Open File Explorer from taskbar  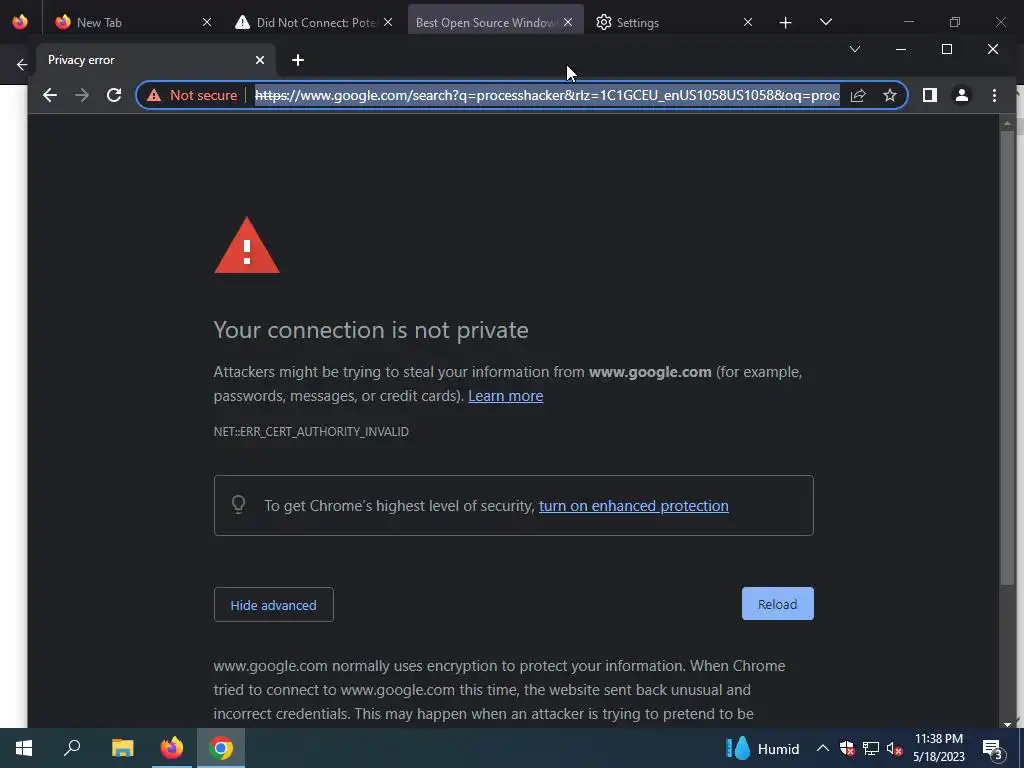pyautogui.click(x=122, y=748)
